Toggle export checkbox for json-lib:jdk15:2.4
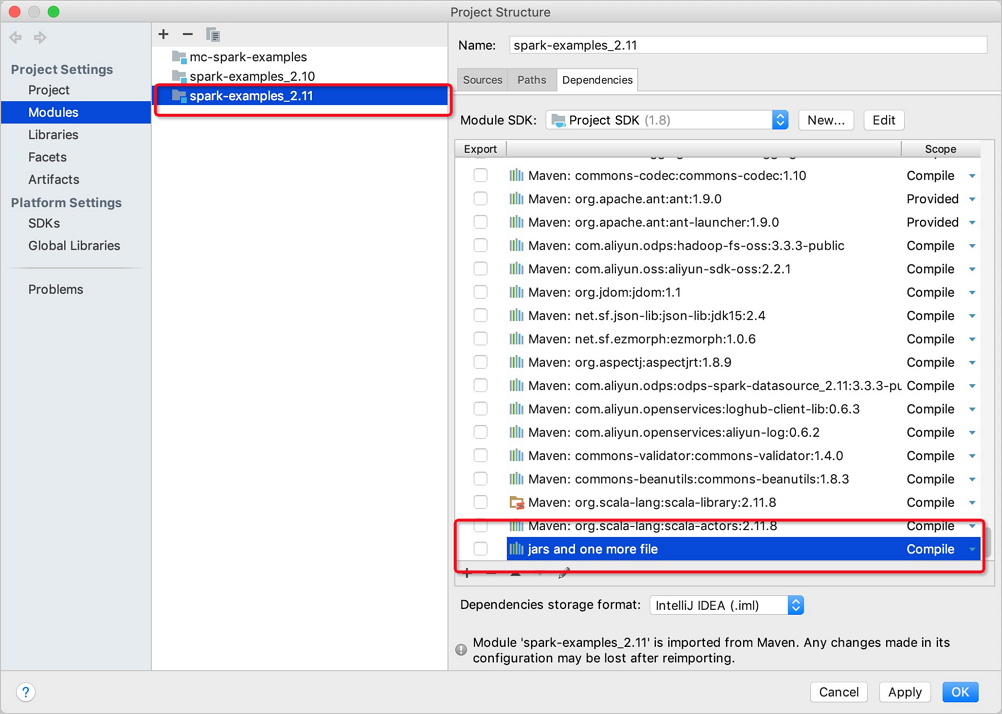Screen dimensions: 1002x714 click(481, 316)
